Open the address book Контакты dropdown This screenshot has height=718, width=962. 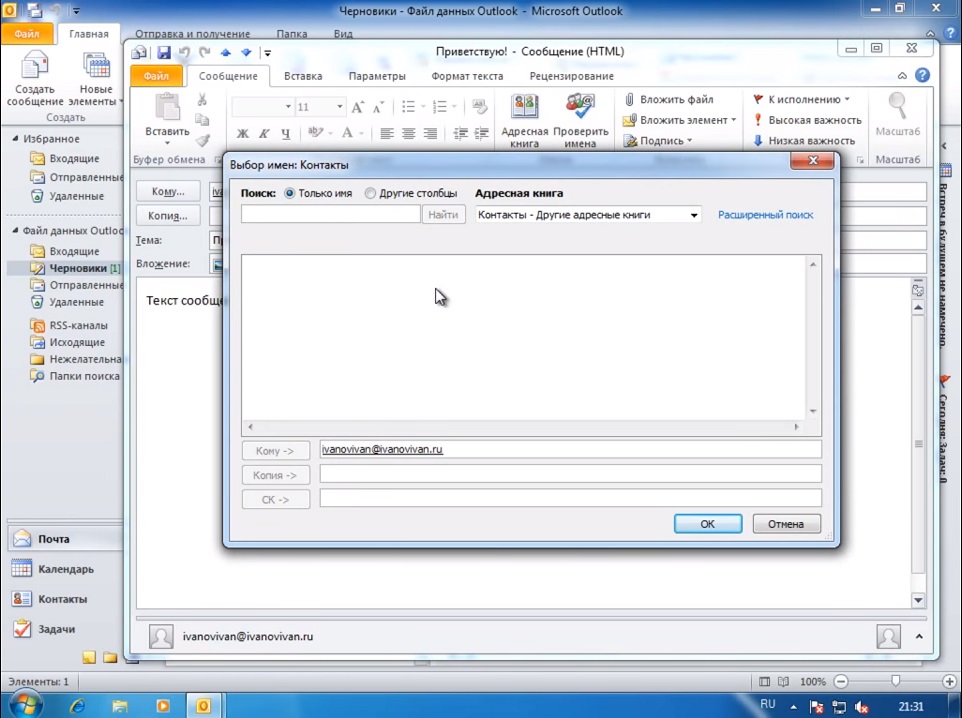point(694,215)
